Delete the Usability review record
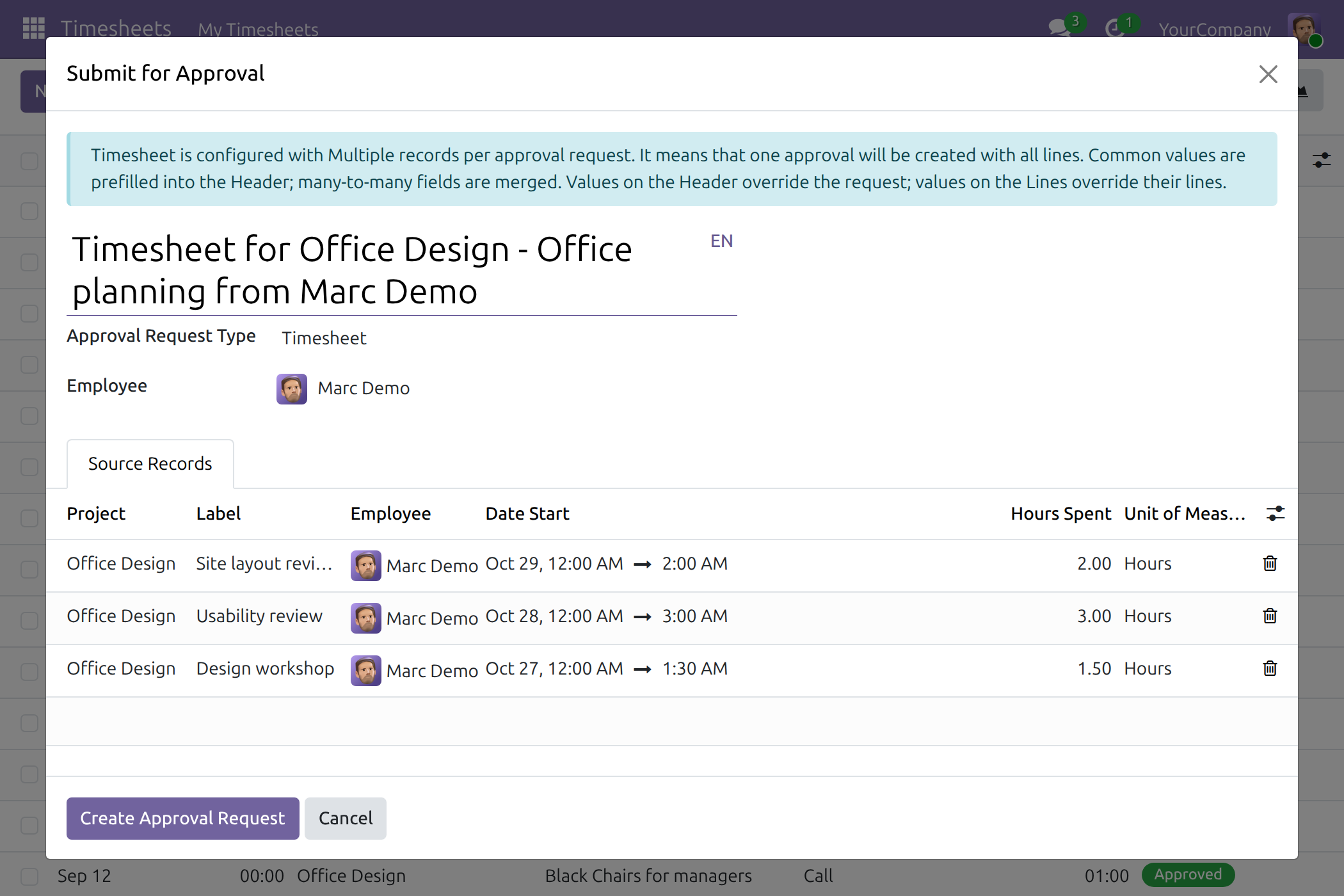Viewport: 1344px width, 896px height. [1270, 616]
